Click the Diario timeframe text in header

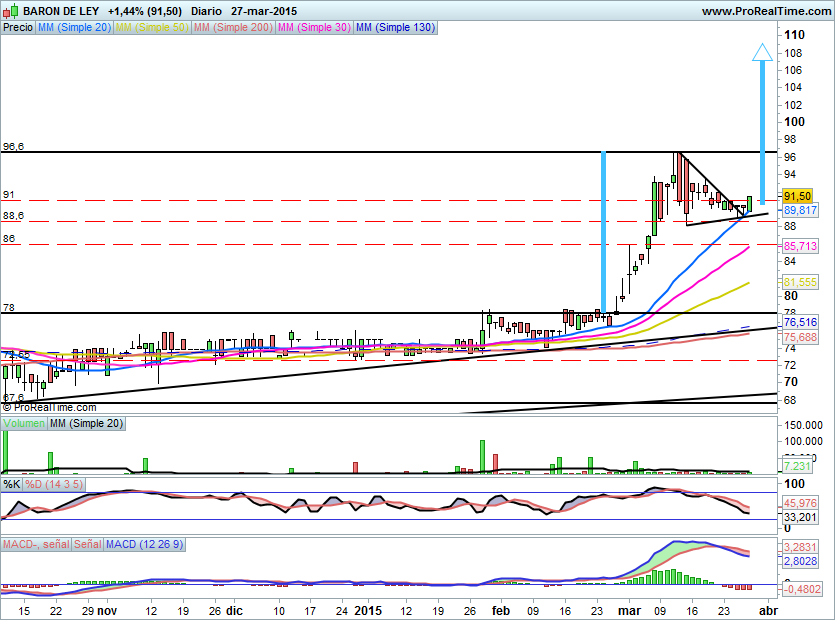coord(207,11)
